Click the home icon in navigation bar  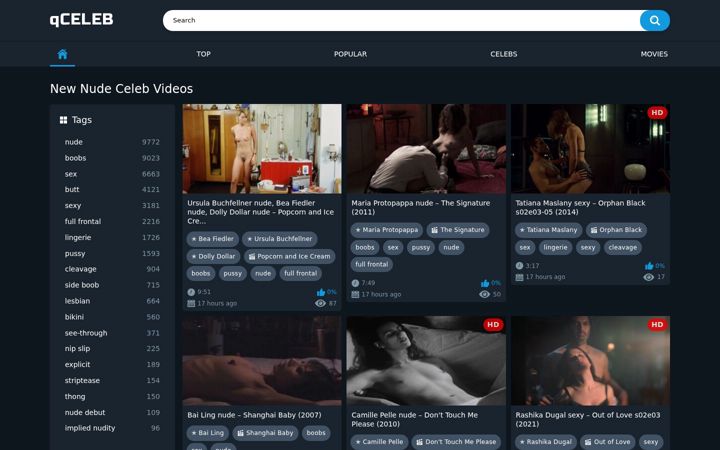[x=62, y=54]
